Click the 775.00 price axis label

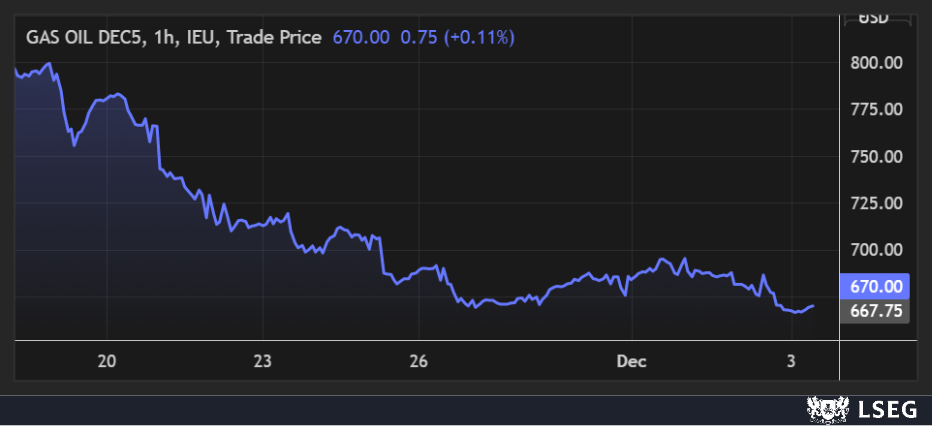[x=876, y=109]
